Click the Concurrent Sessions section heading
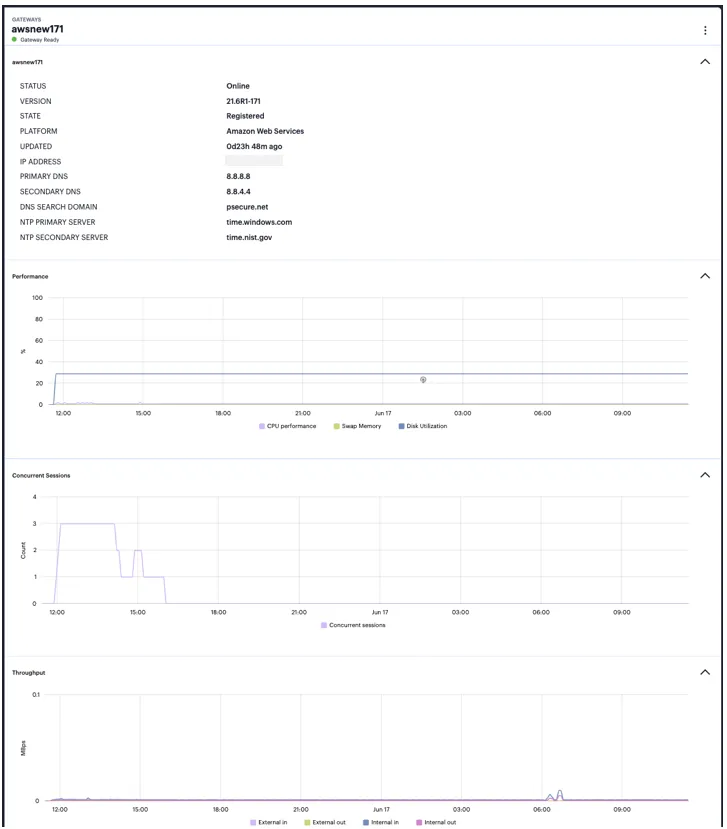 pos(41,475)
